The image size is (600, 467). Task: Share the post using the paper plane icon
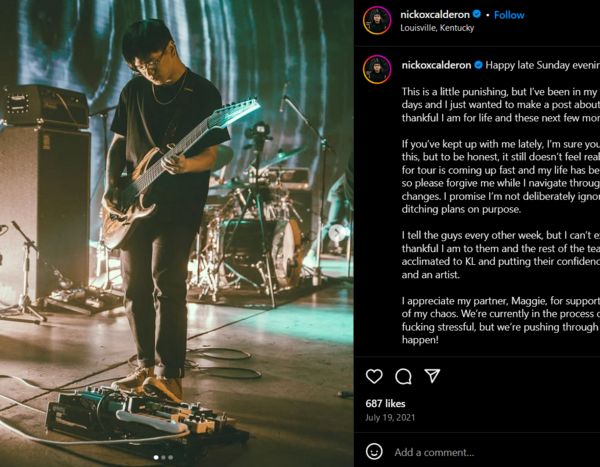pos(432,376)
